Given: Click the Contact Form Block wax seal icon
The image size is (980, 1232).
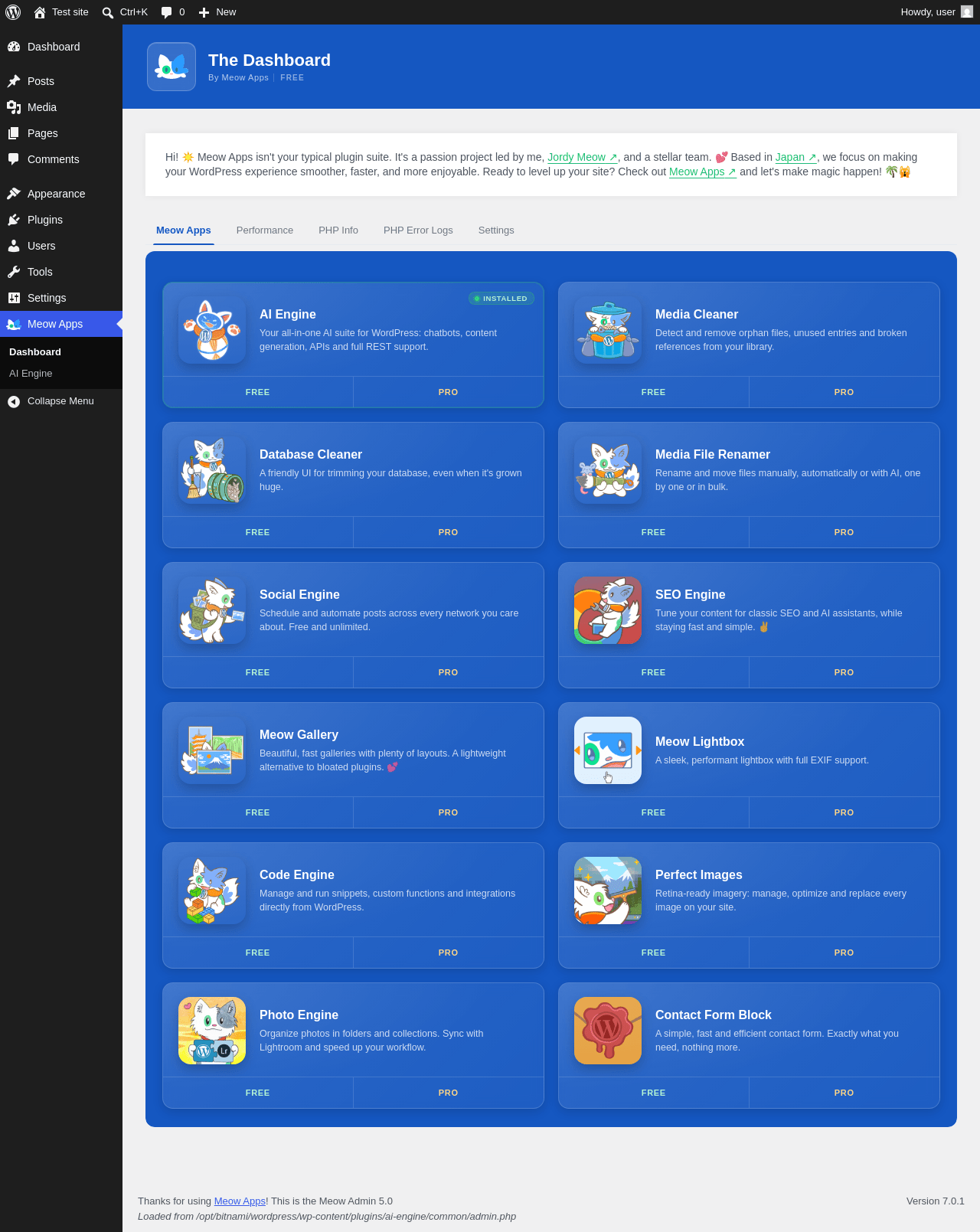Looking at the screenshot, I should 608,1031.
